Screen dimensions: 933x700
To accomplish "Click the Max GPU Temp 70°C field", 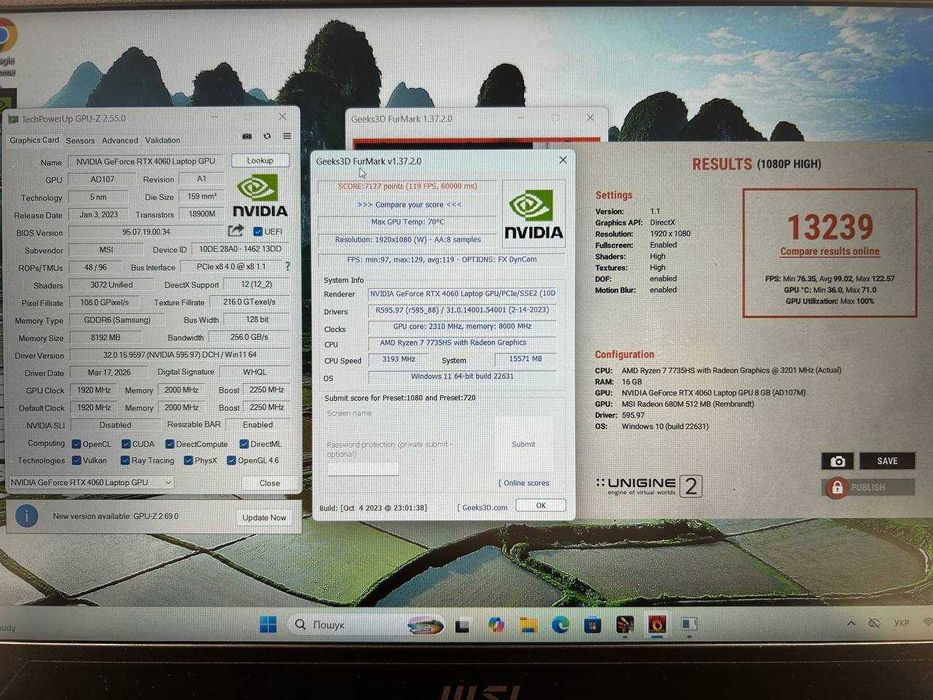I will click(x=408, y=222).
